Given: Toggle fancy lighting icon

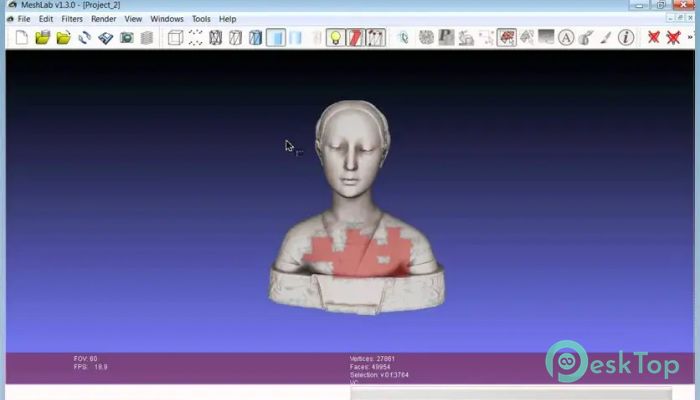Looking at the screenshot, I should pos(375,38).
